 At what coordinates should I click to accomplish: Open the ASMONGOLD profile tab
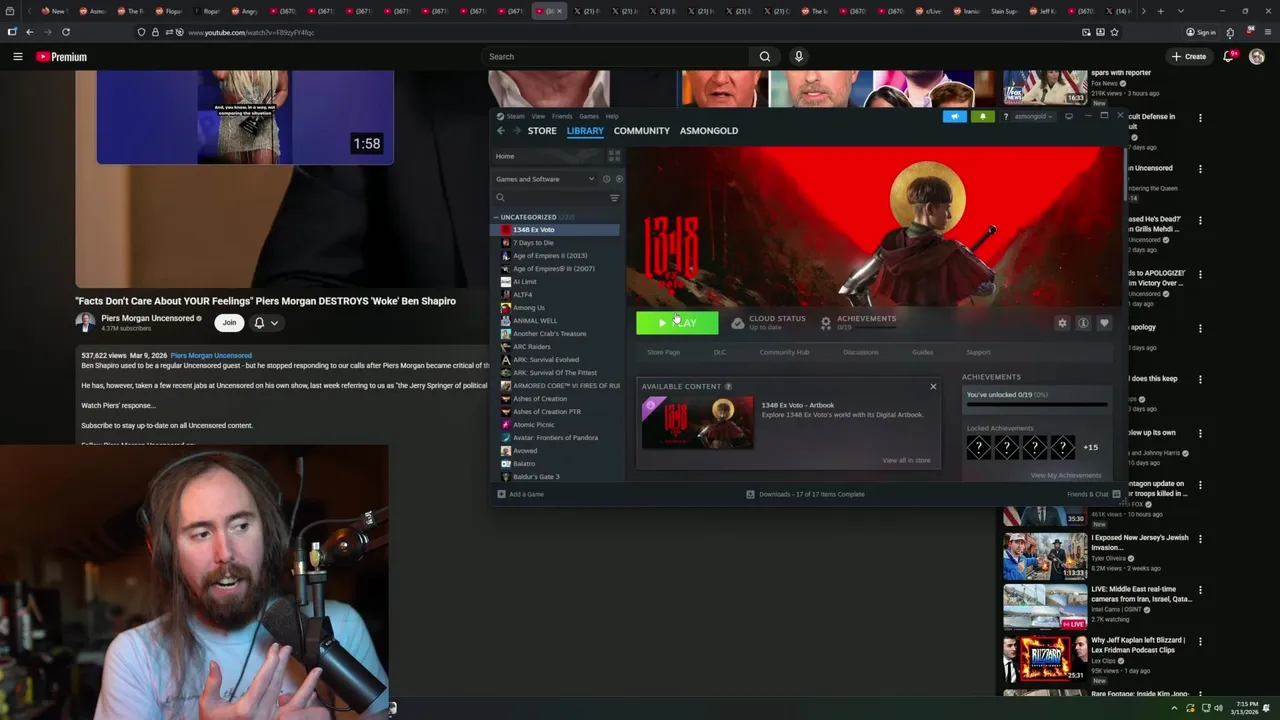[709, 131]
